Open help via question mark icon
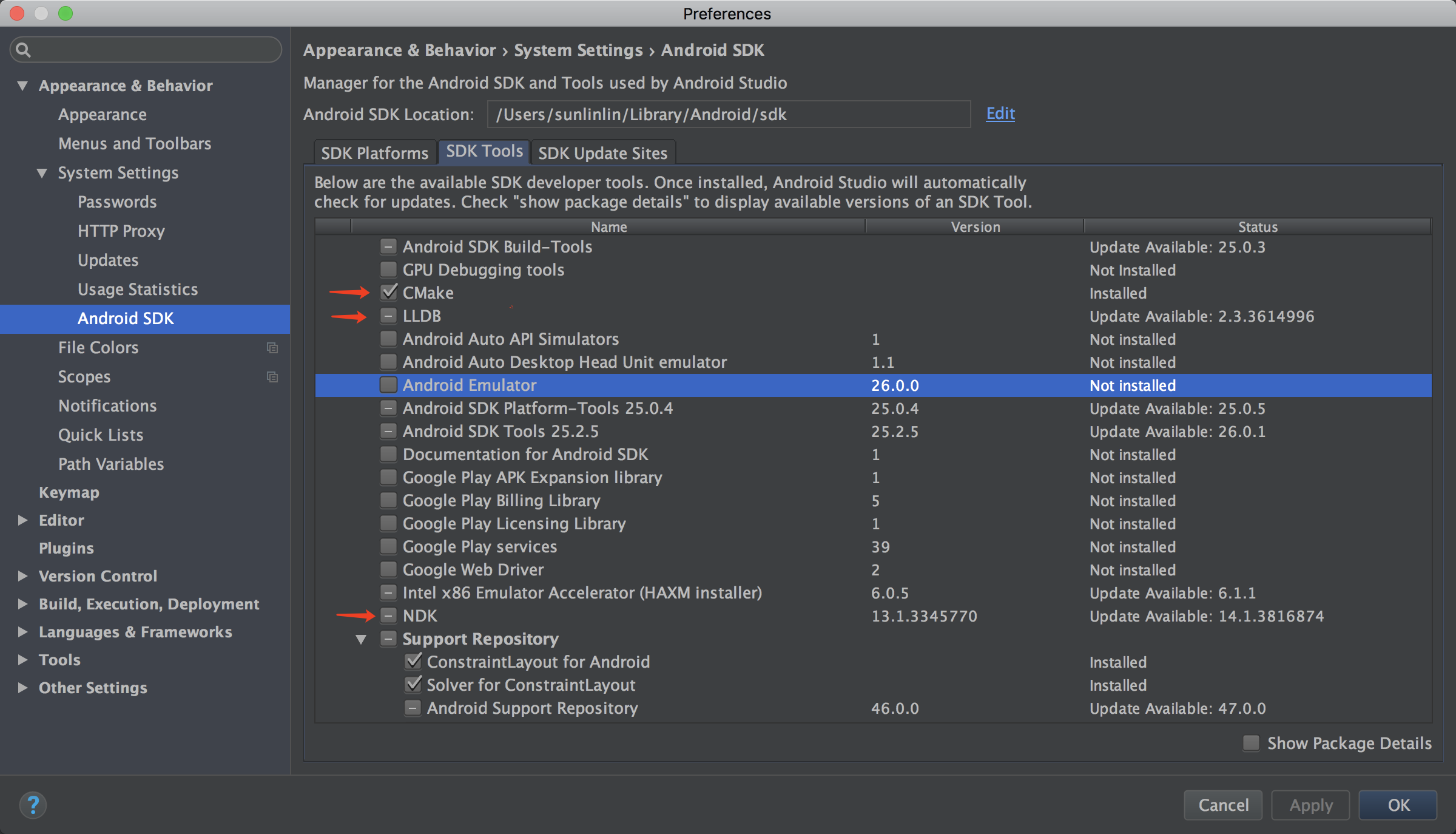This screenshot has height=834, width=1456. (33, 805)
